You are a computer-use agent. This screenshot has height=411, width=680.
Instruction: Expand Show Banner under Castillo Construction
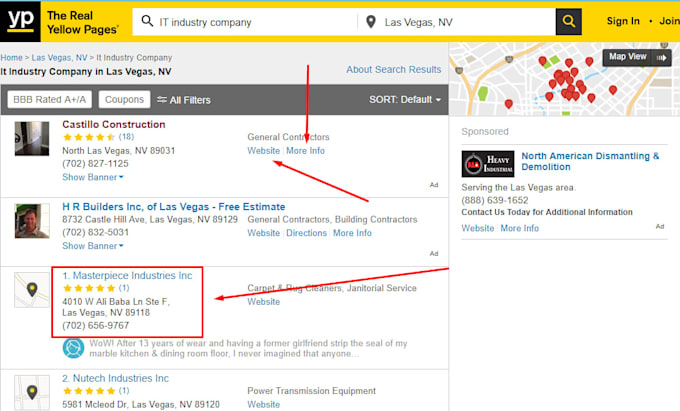pos(93,177)
